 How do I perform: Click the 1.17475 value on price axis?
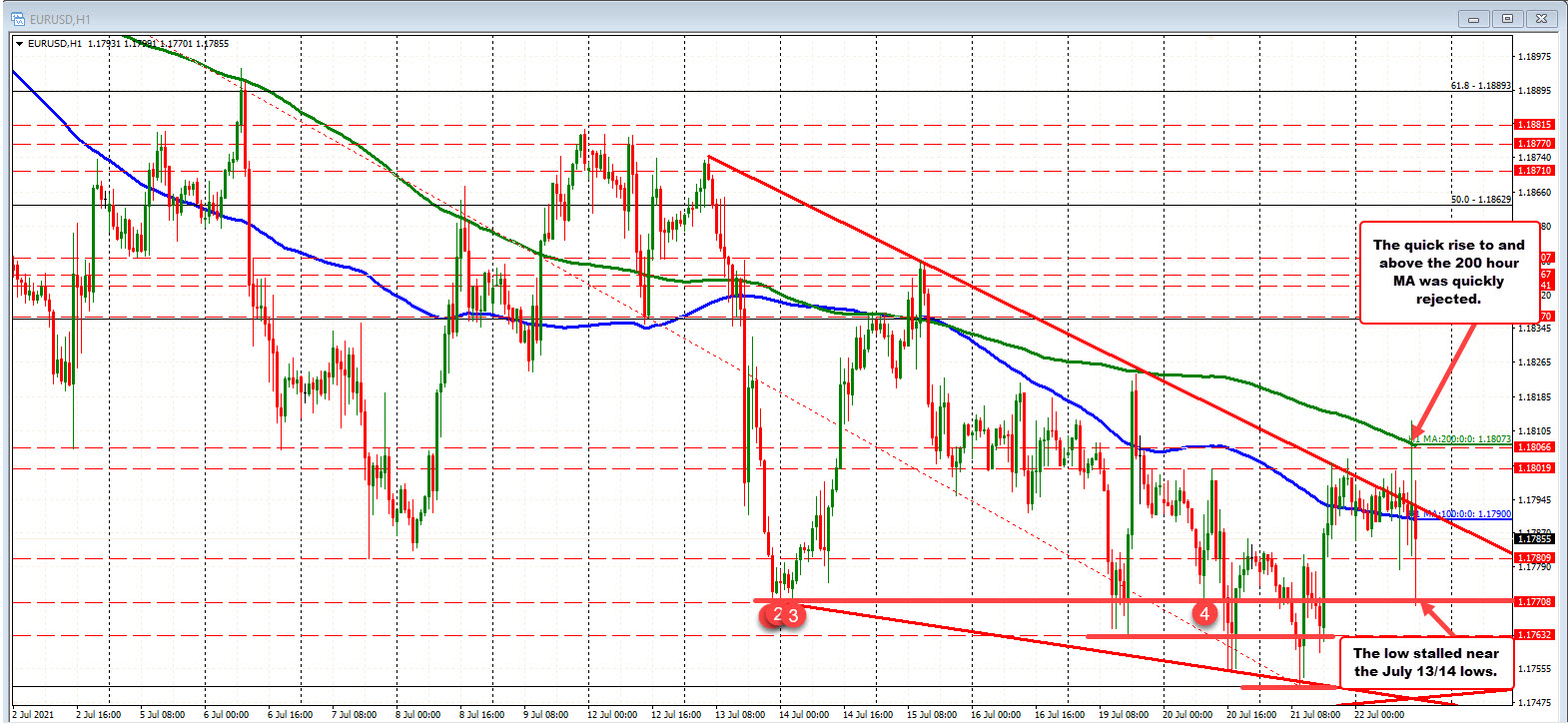1535,703
